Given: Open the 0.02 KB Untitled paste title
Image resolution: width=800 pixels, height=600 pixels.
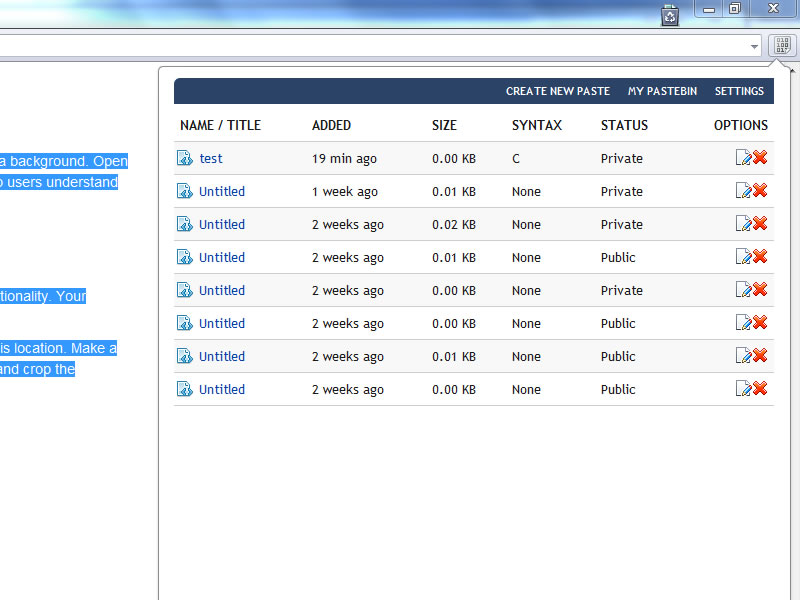Looking at the screenshot, I should coord(222,224).
